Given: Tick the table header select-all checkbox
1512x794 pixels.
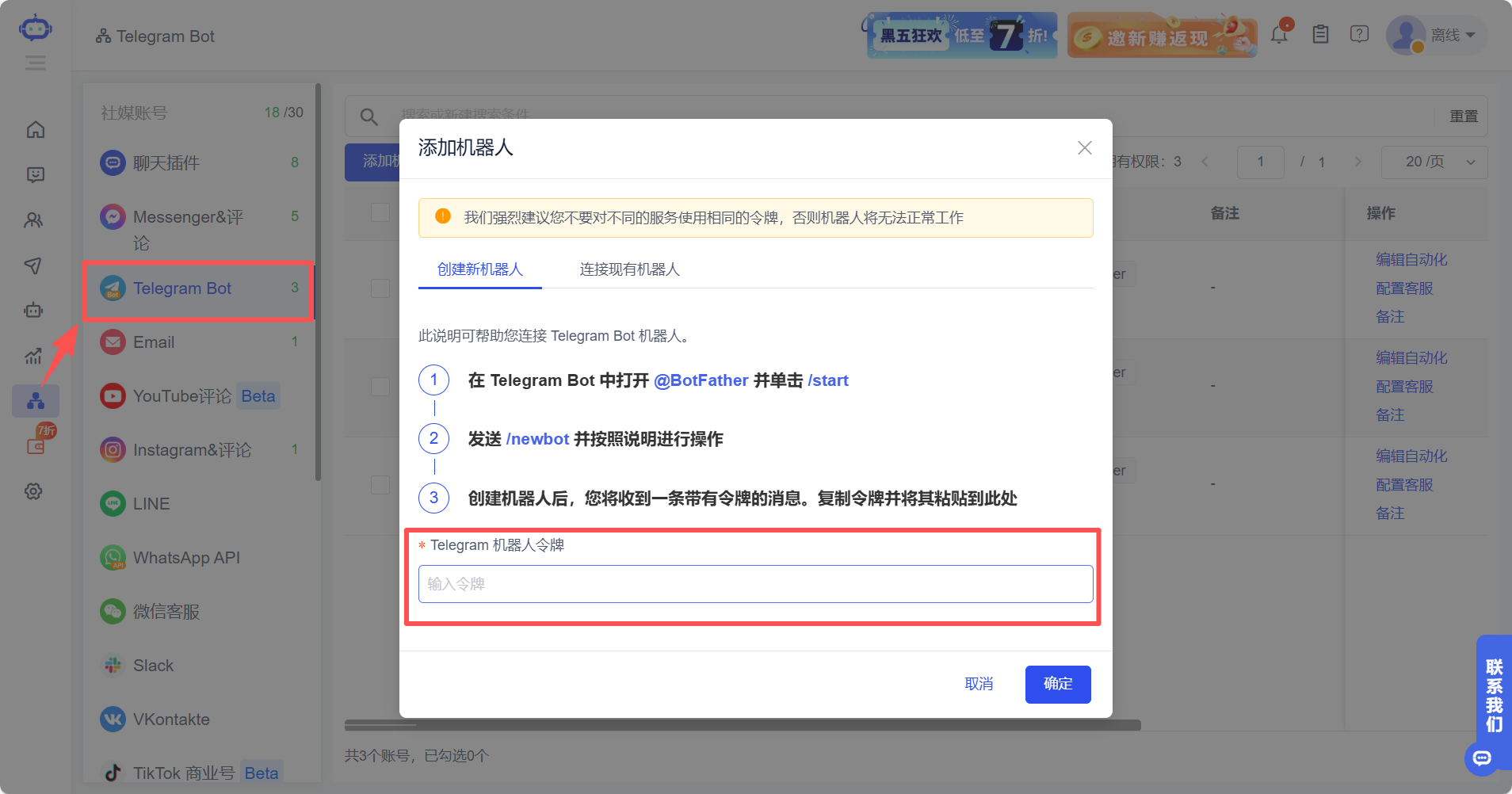Looking at the screenshot, I should (x=380, y=212).
